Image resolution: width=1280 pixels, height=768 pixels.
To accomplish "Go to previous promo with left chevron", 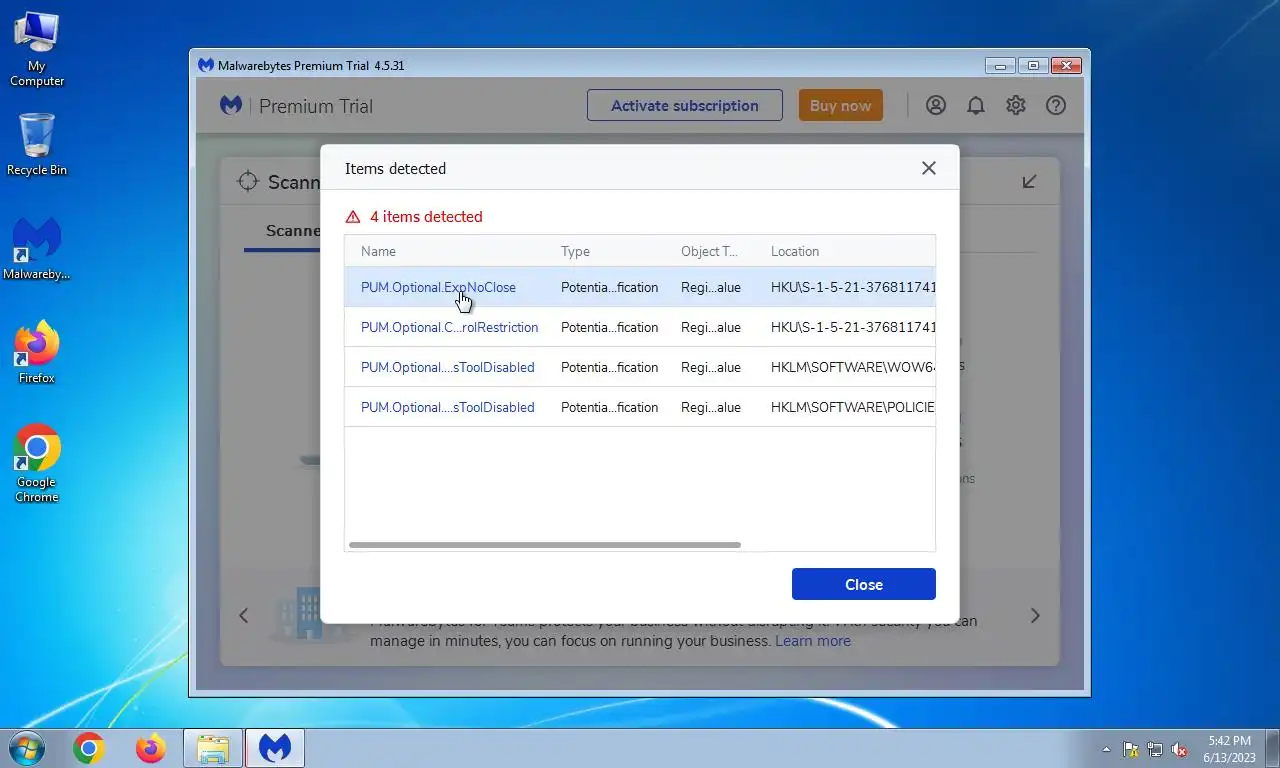I will tap(243, 616).
